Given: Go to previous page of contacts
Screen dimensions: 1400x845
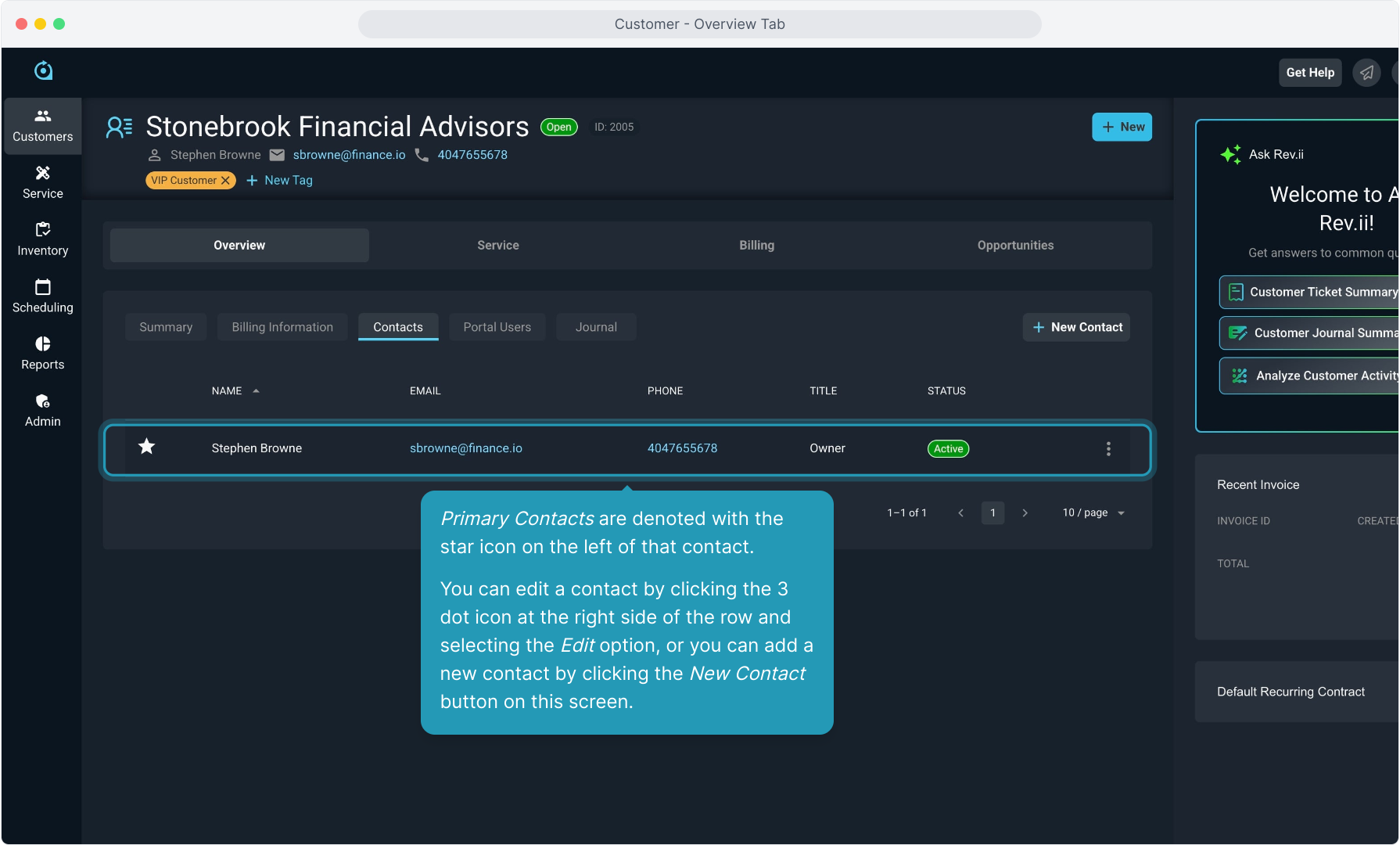Looking at the screenshot, I should point(960,513).
